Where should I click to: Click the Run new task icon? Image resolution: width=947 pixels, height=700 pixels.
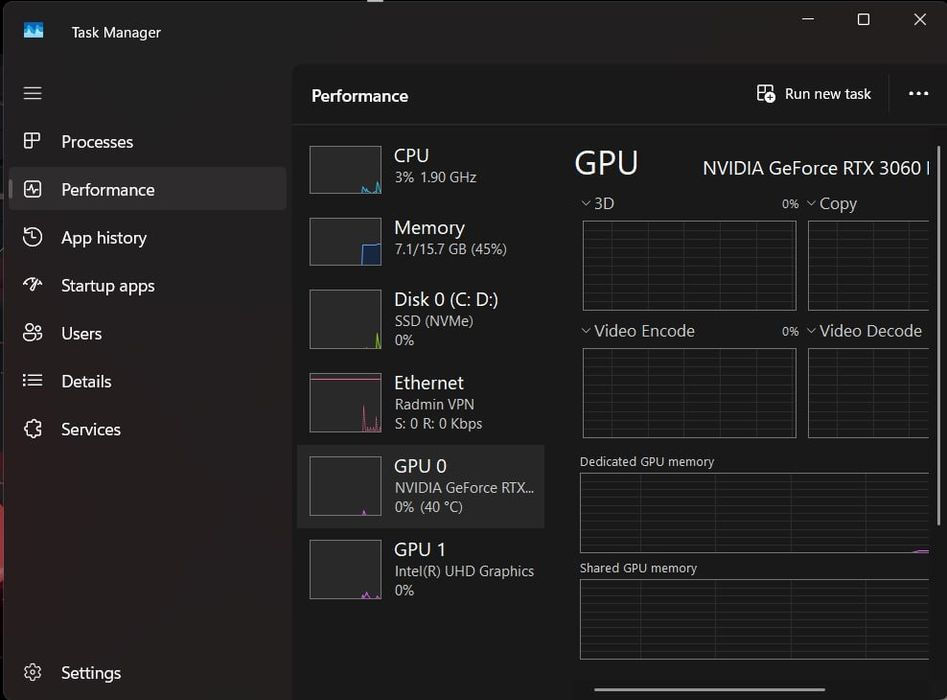tap(766, 94)
